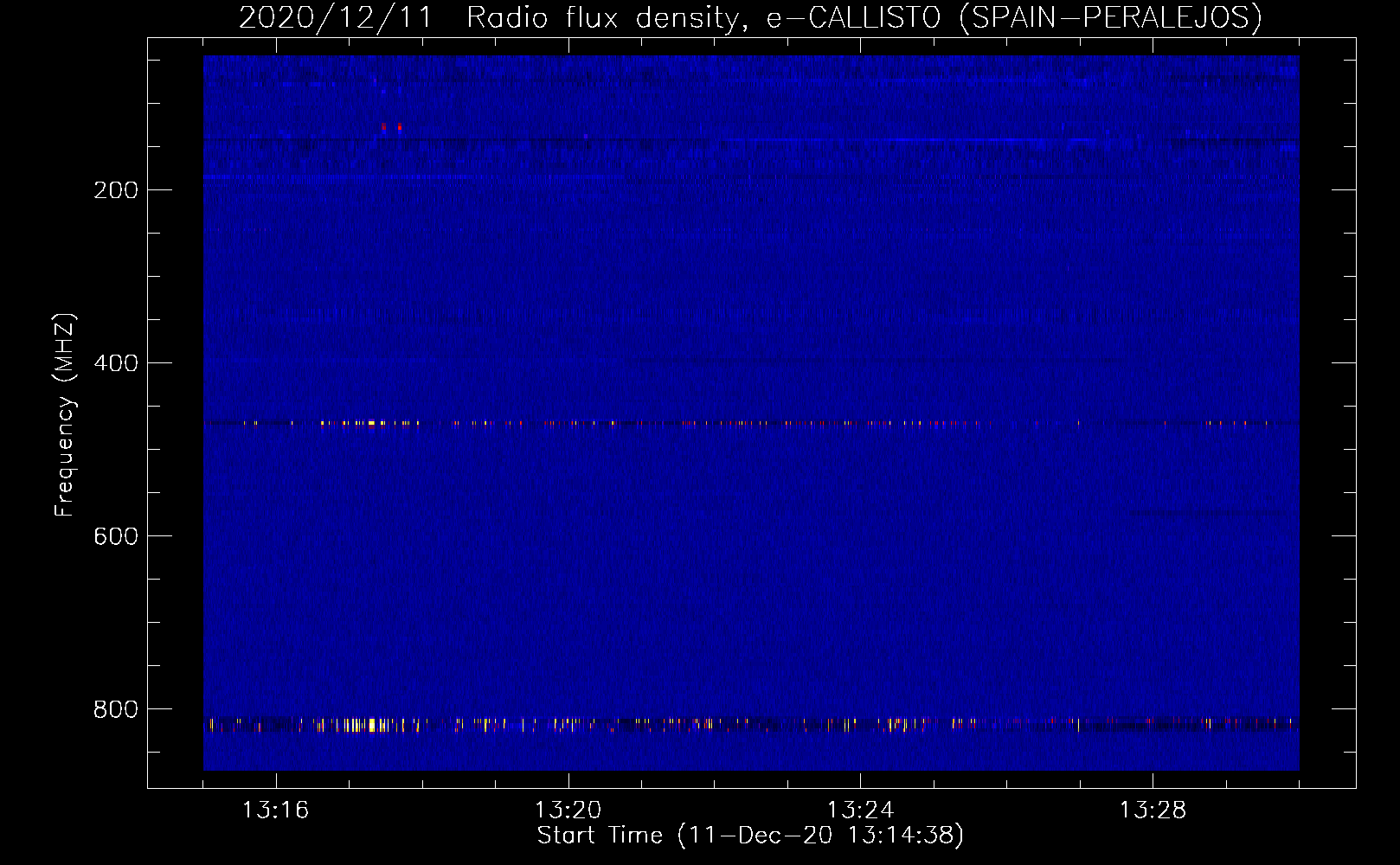Click the plot title mentioning e-CALLISTO SPAIN-PERALEJOS

pyautogui.click(x=750, y=17)
